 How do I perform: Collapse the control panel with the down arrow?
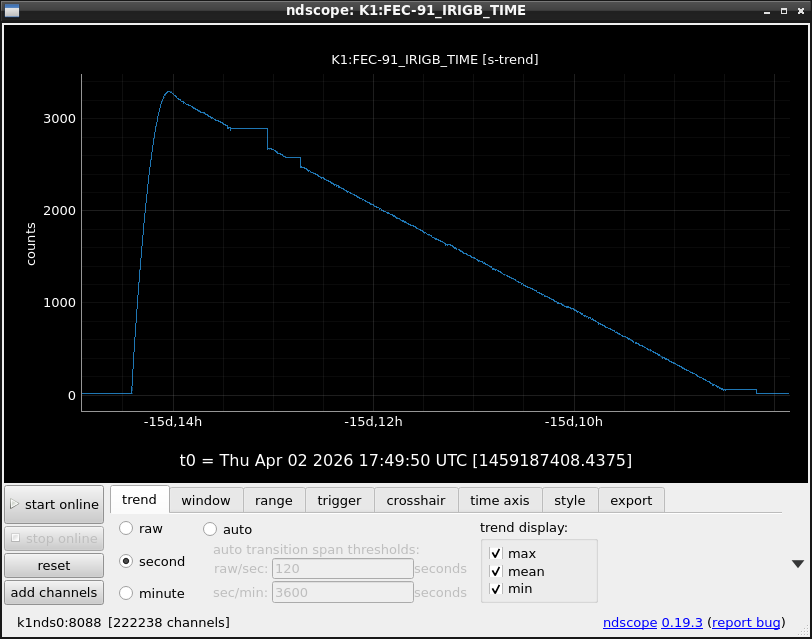click(796, 564)
